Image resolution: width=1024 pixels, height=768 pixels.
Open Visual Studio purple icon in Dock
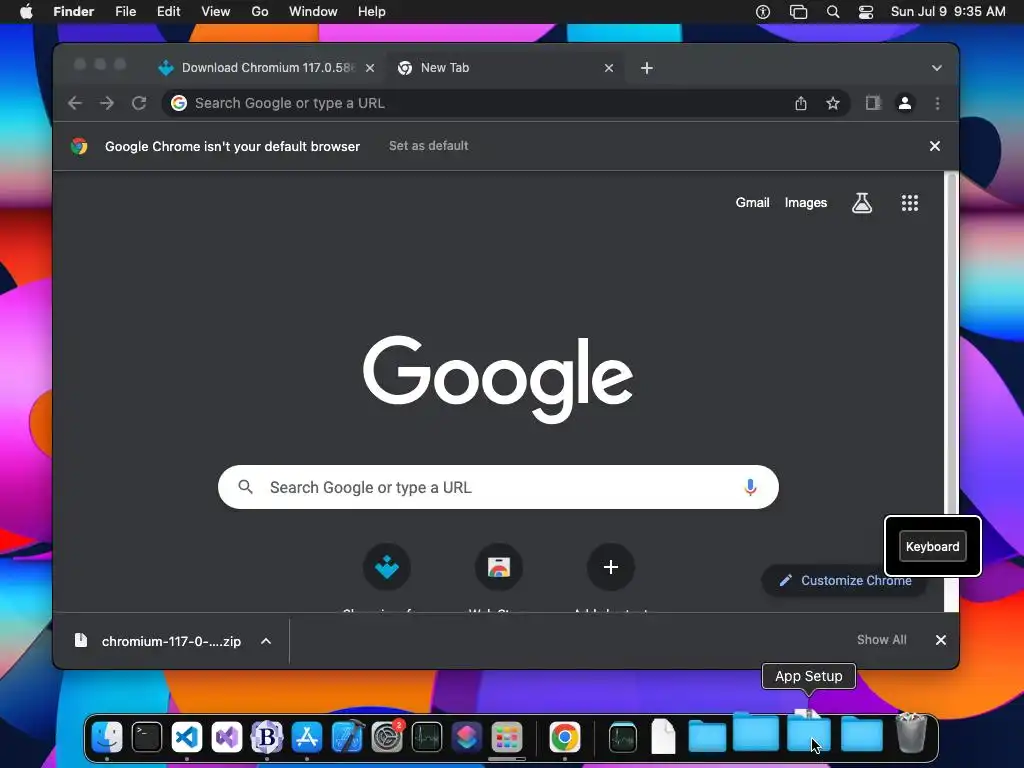[227, 737]
